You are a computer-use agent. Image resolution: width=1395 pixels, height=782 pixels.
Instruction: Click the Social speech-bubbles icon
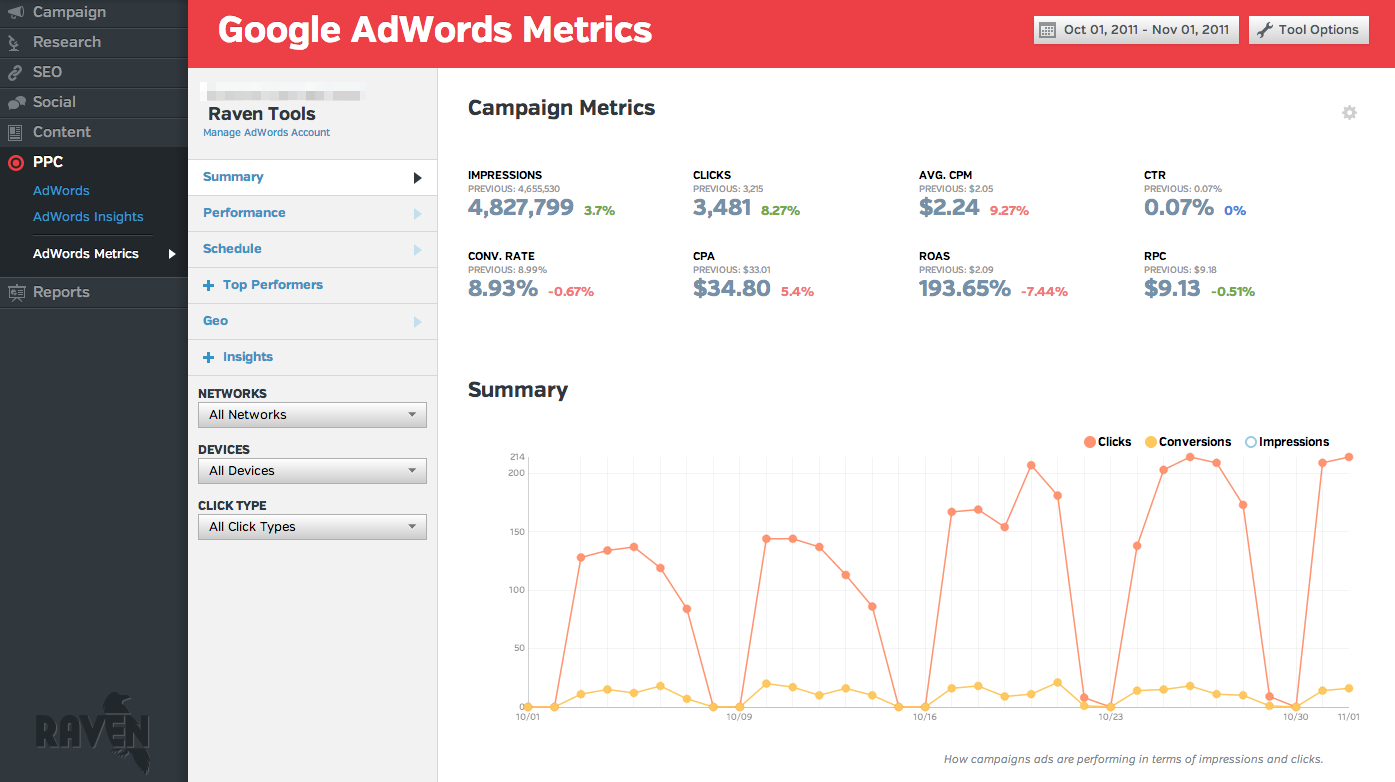click(16, 103)
